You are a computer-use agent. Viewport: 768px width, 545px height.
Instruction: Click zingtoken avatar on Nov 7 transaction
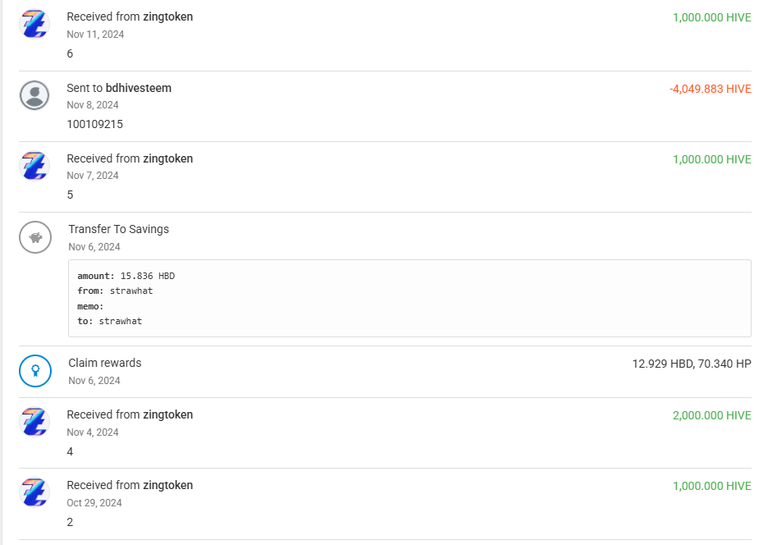click(34, 166)
